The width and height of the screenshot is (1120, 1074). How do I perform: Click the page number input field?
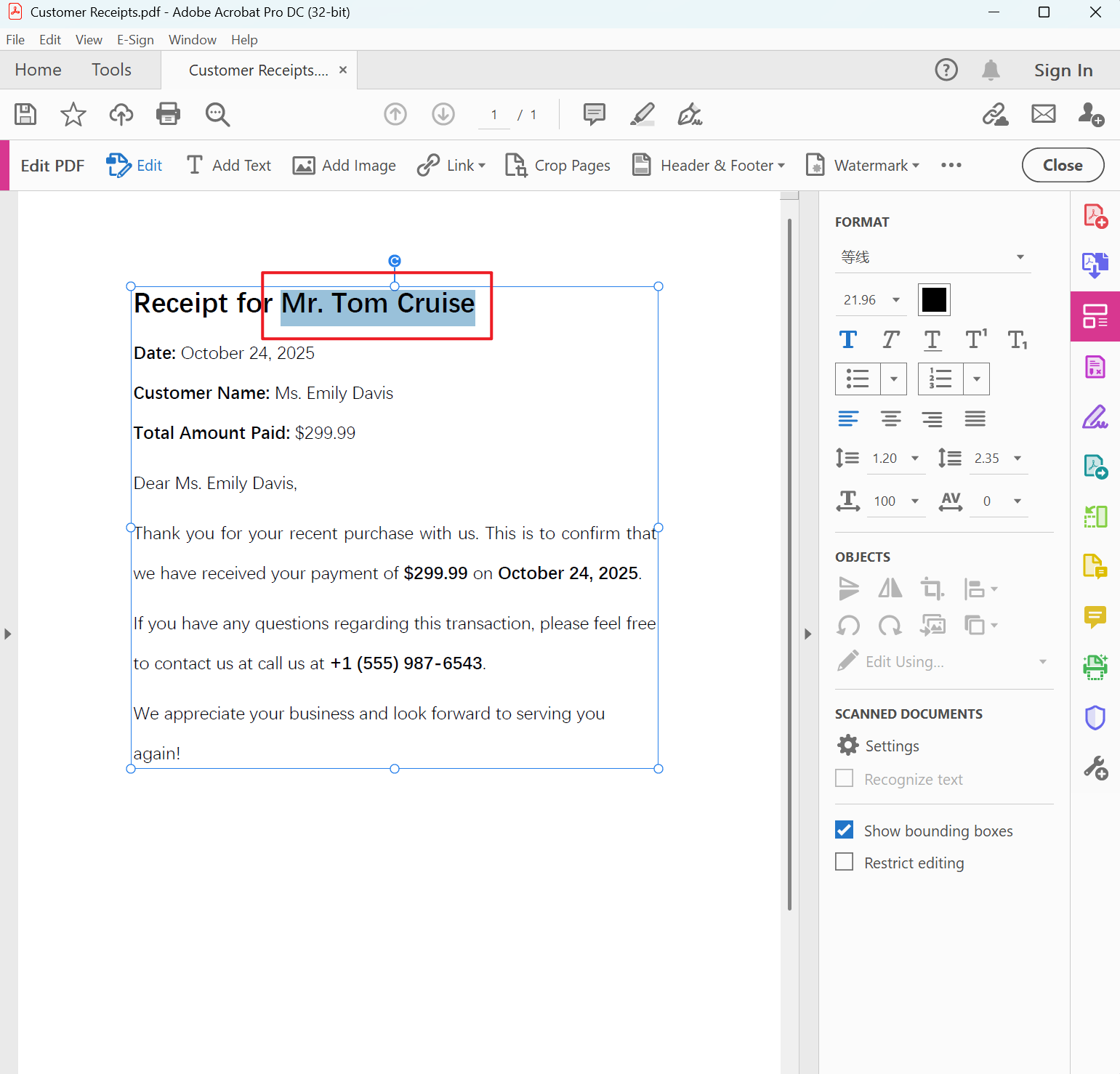494,115
